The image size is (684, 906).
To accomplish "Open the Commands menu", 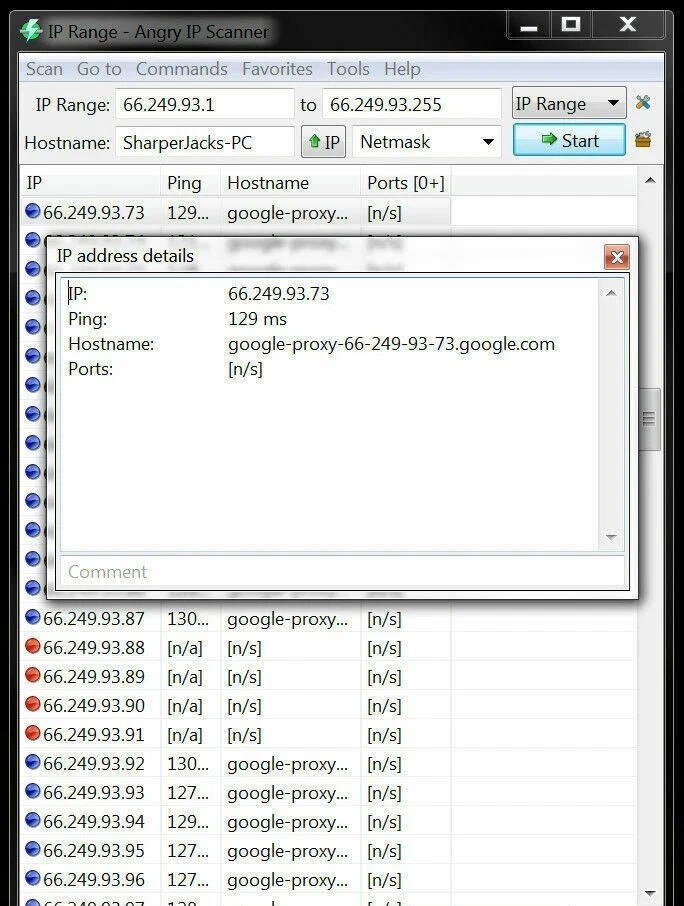I will pos(181,69).
